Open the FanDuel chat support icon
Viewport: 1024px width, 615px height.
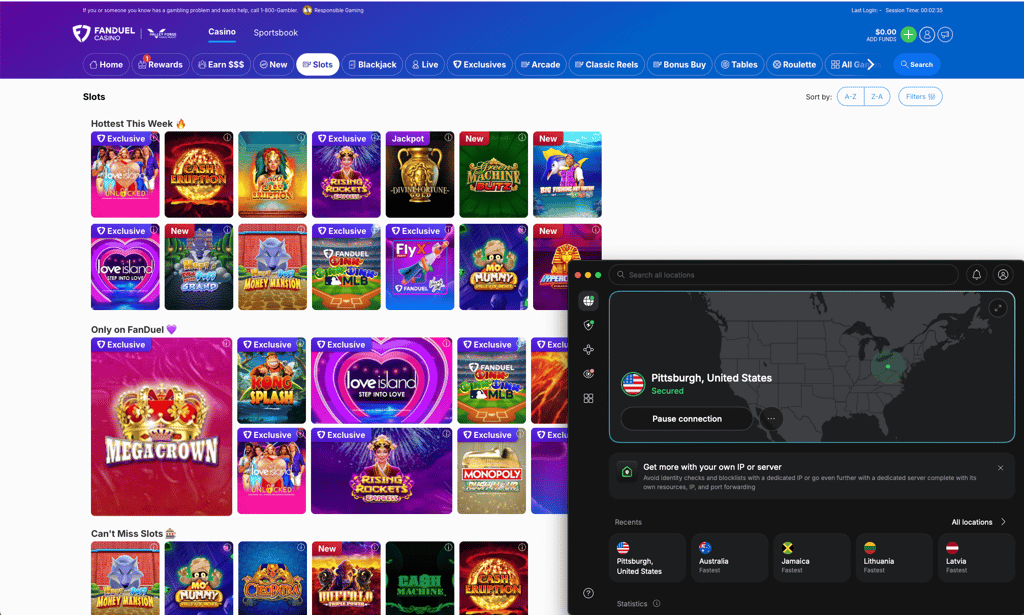tap(945, 35)
